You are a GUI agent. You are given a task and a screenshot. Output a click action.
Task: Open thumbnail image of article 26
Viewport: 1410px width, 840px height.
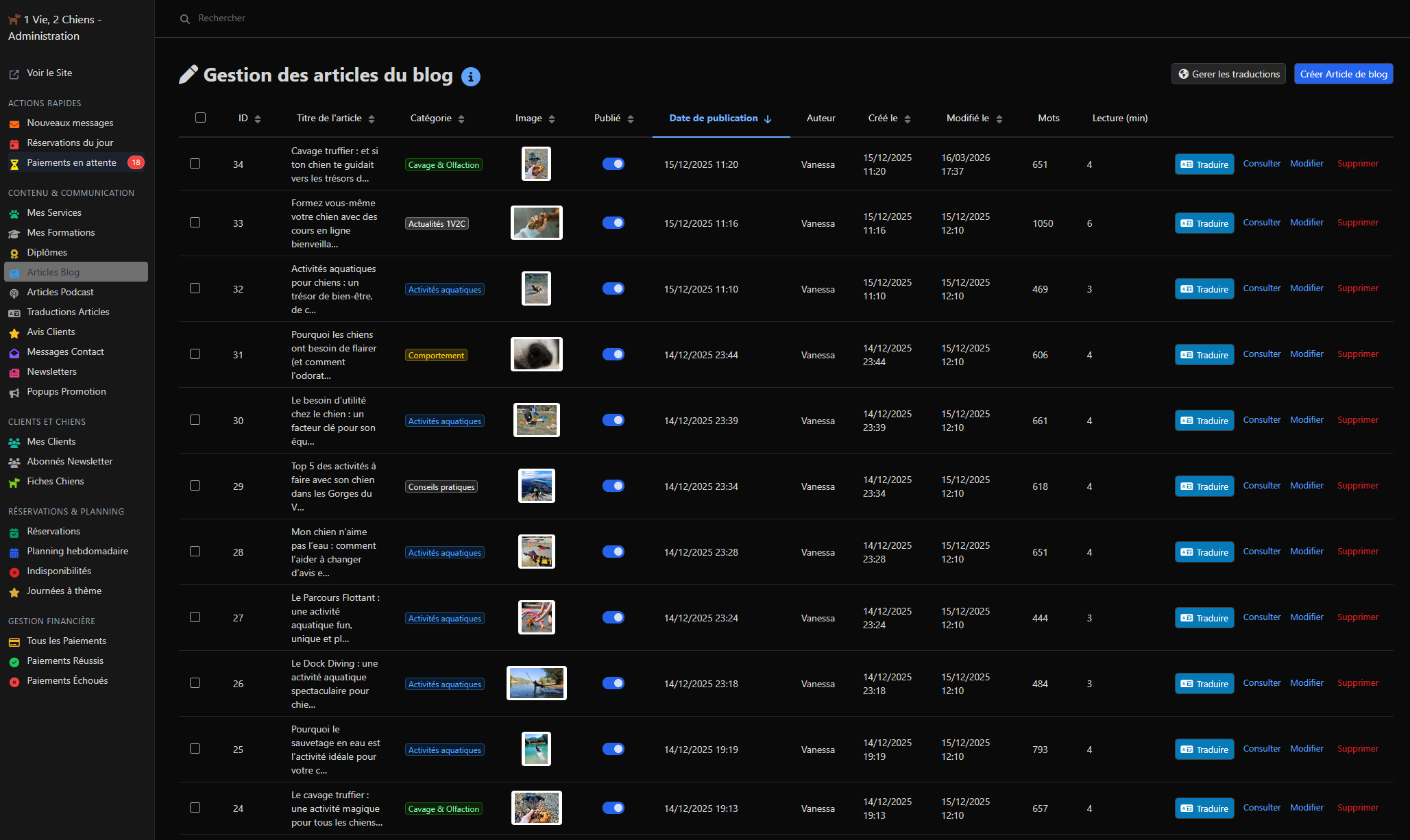537,683
